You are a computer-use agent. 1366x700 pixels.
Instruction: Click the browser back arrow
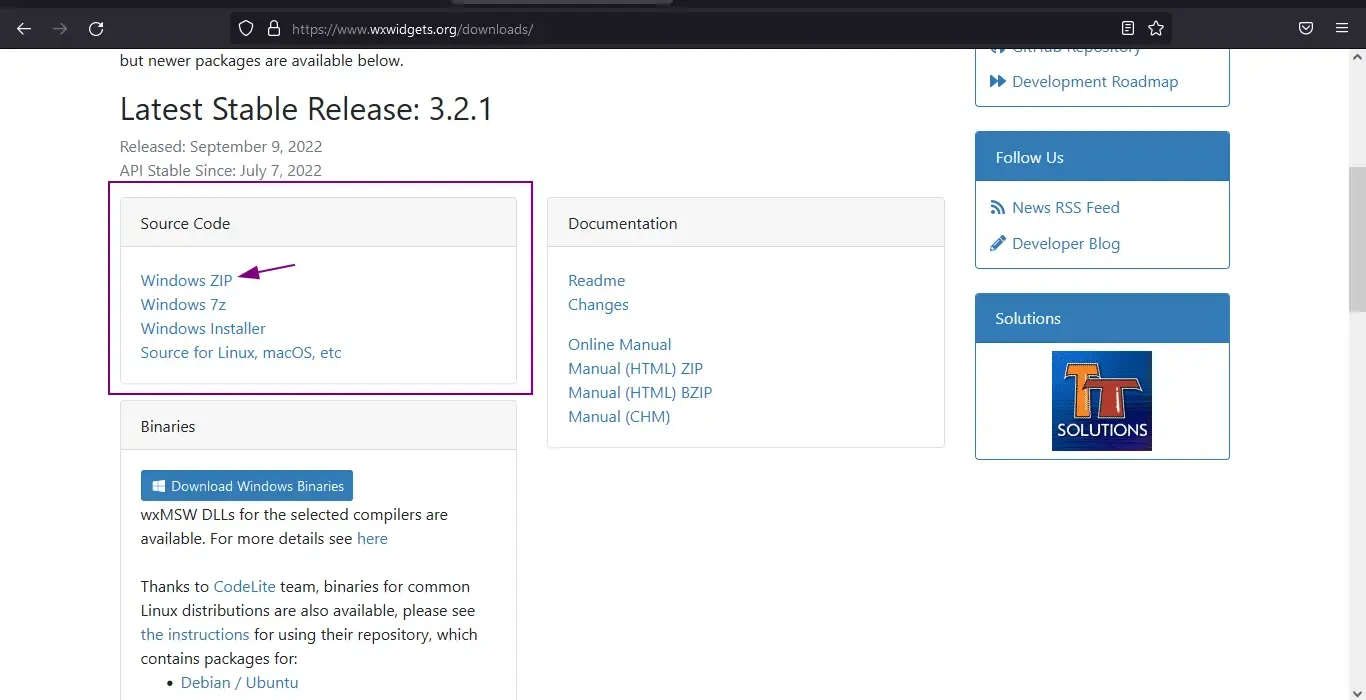pyautogui.click(x=24, y=29)
